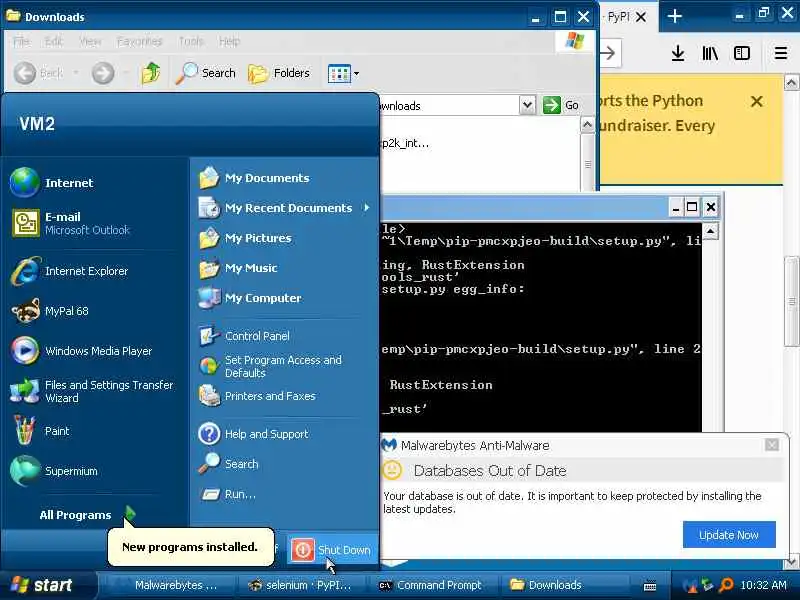
Task: Close the yellow Python fundraiser banner
Action: [757, 102]
